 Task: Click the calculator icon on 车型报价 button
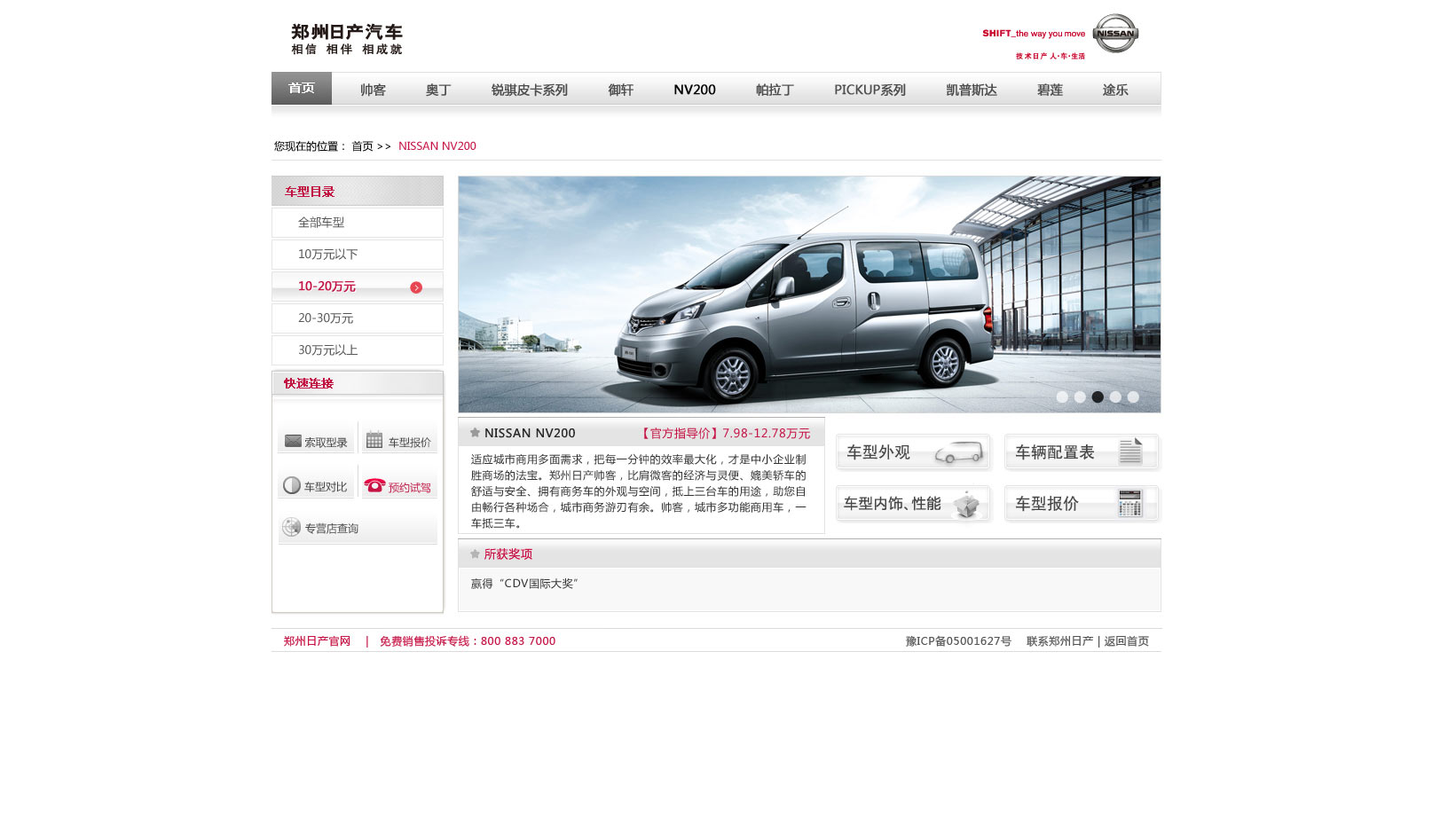tap(1130, 503)
